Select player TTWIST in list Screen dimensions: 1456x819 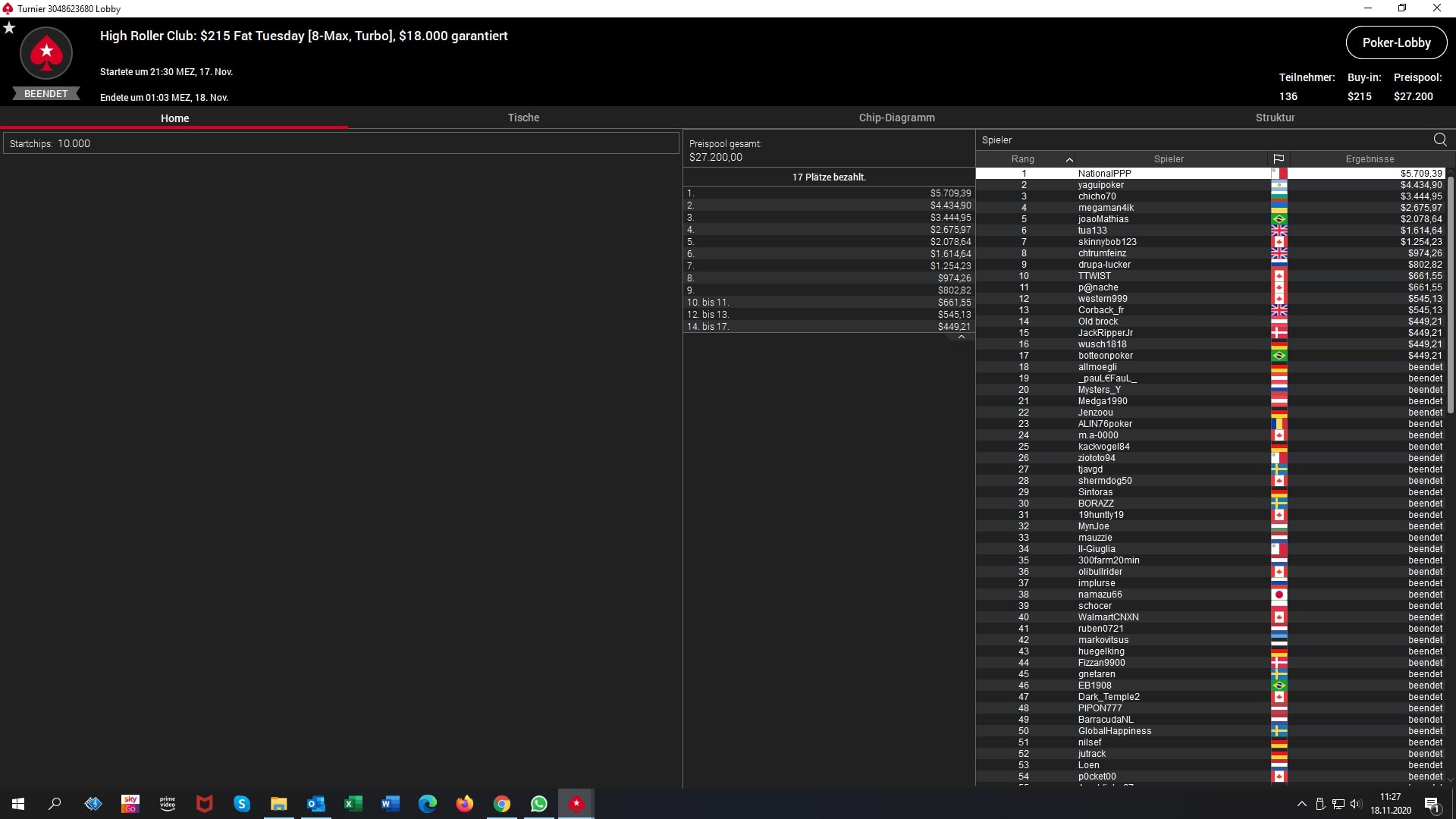point(1210,276)
